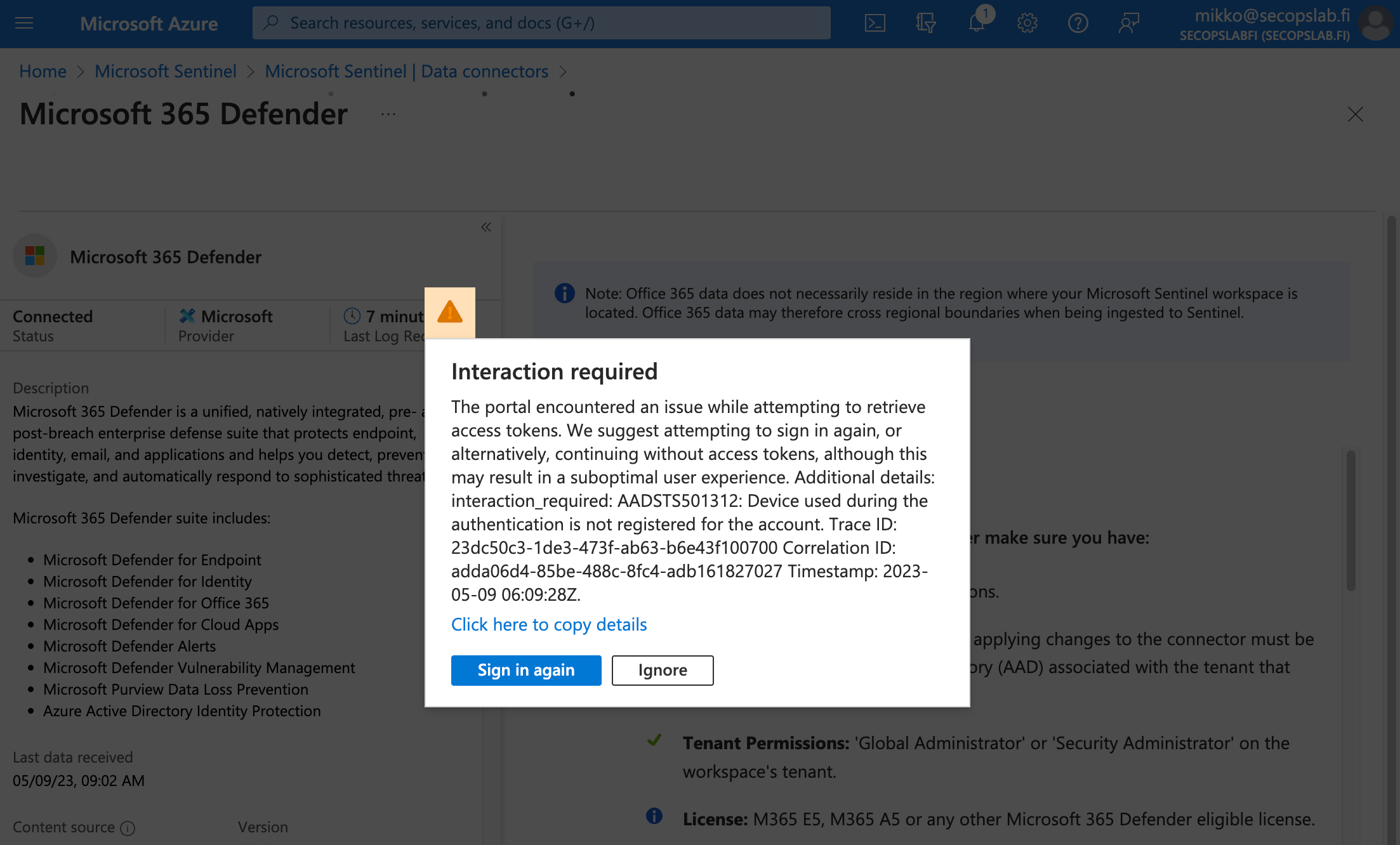Click the green Tenant Permissions checkmark
Image resolution: width=1400 pixels, height=845 pixels.
(654, 740)
